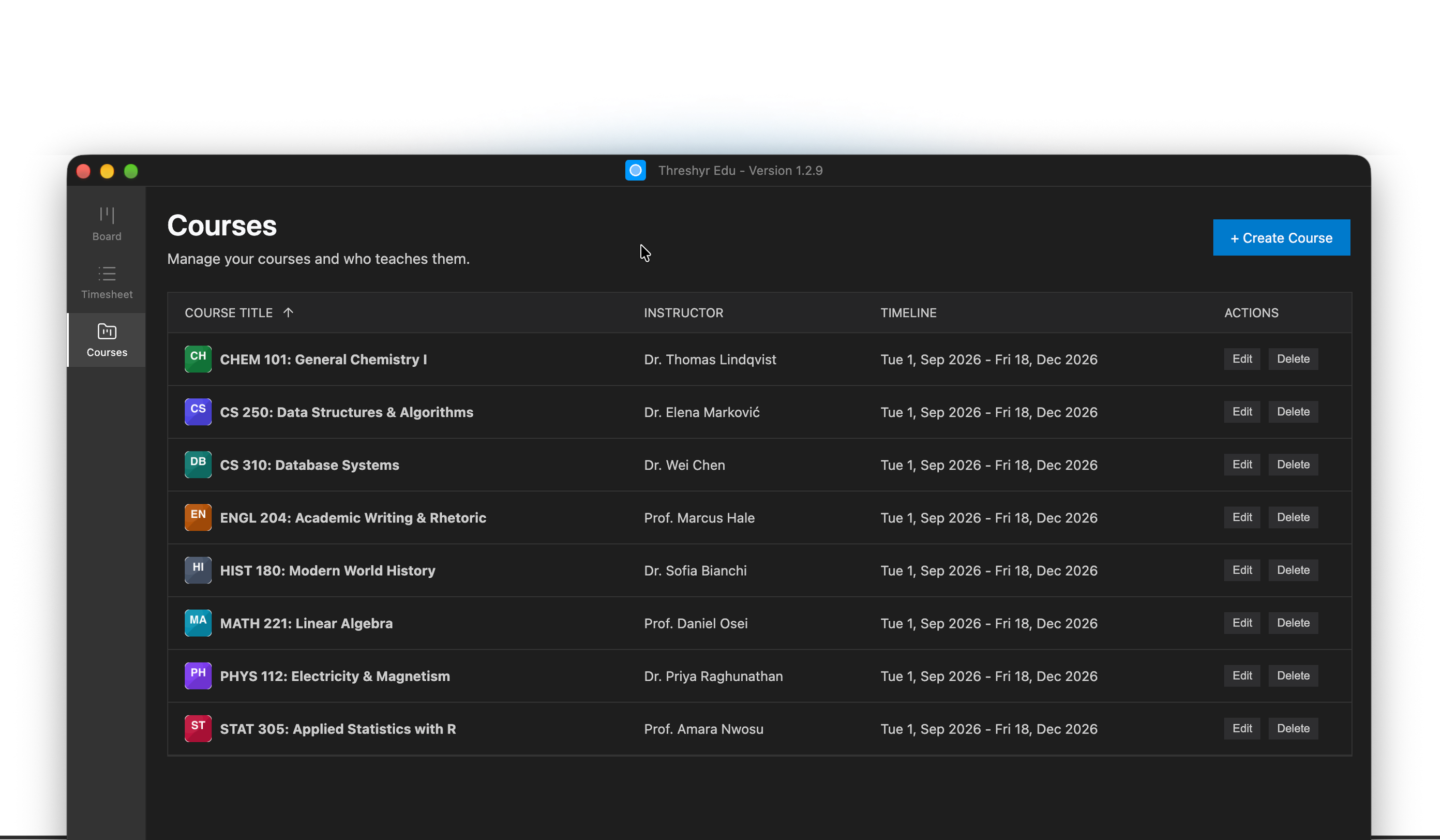The height and width of the screenshot is (840, 1440).
Task: Click instructor name 'Dr. Sofia Bianchi'
Action: coord(695,571)
